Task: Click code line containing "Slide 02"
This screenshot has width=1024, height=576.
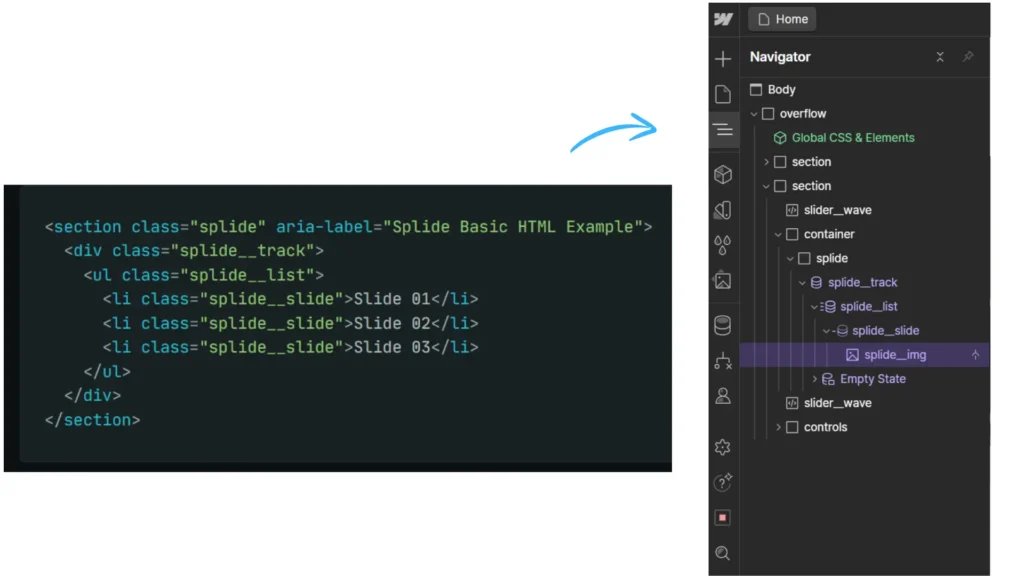Action: 291,323
